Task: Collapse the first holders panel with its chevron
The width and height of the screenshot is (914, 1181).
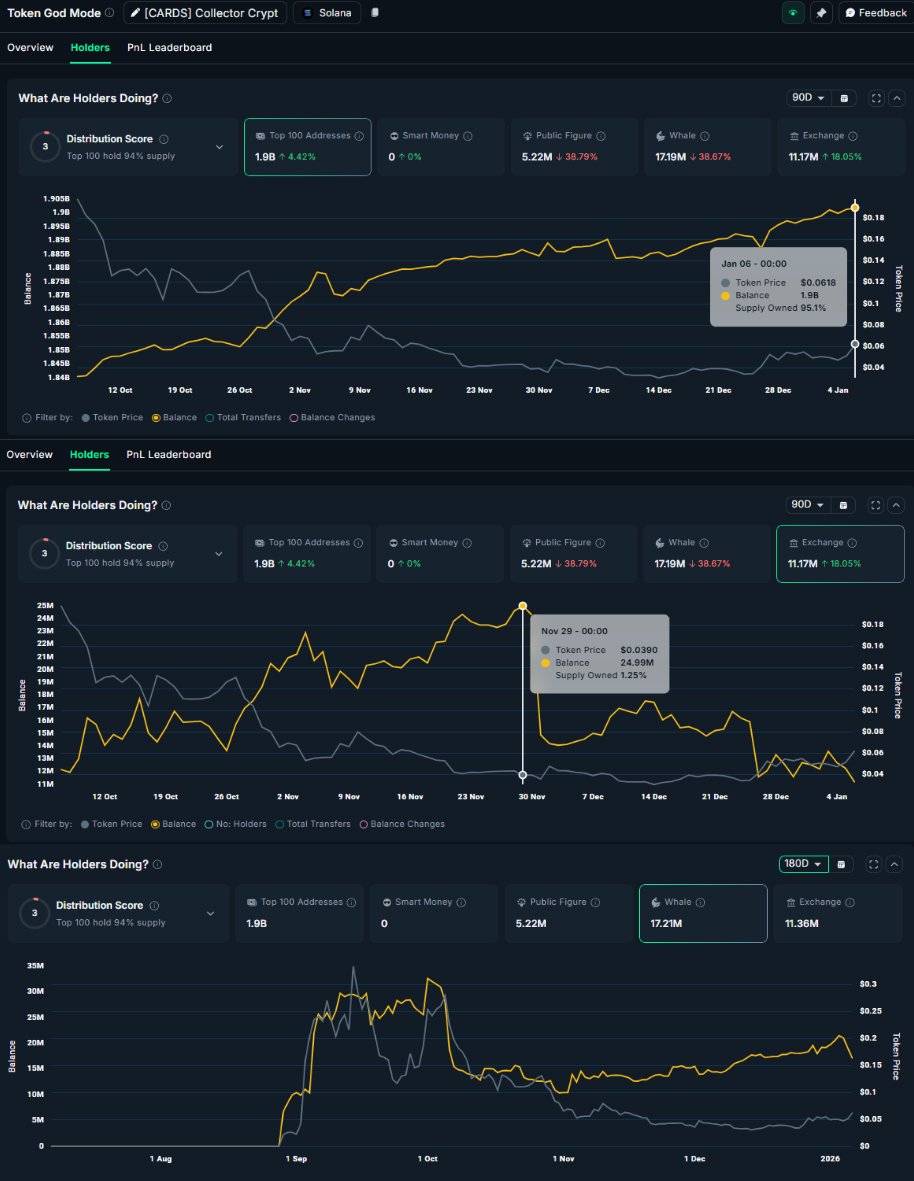Action: click(897, 98)
